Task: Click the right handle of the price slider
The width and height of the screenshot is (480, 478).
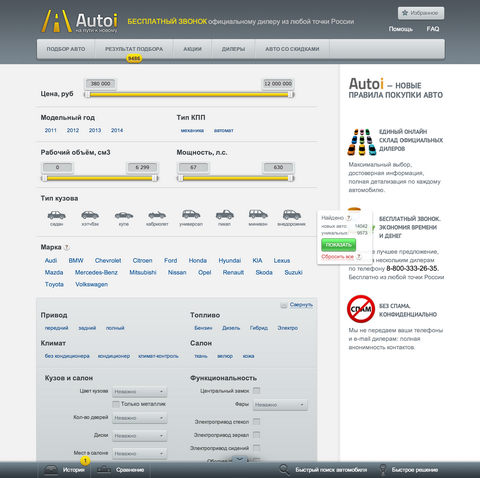Action: [291, 95]
